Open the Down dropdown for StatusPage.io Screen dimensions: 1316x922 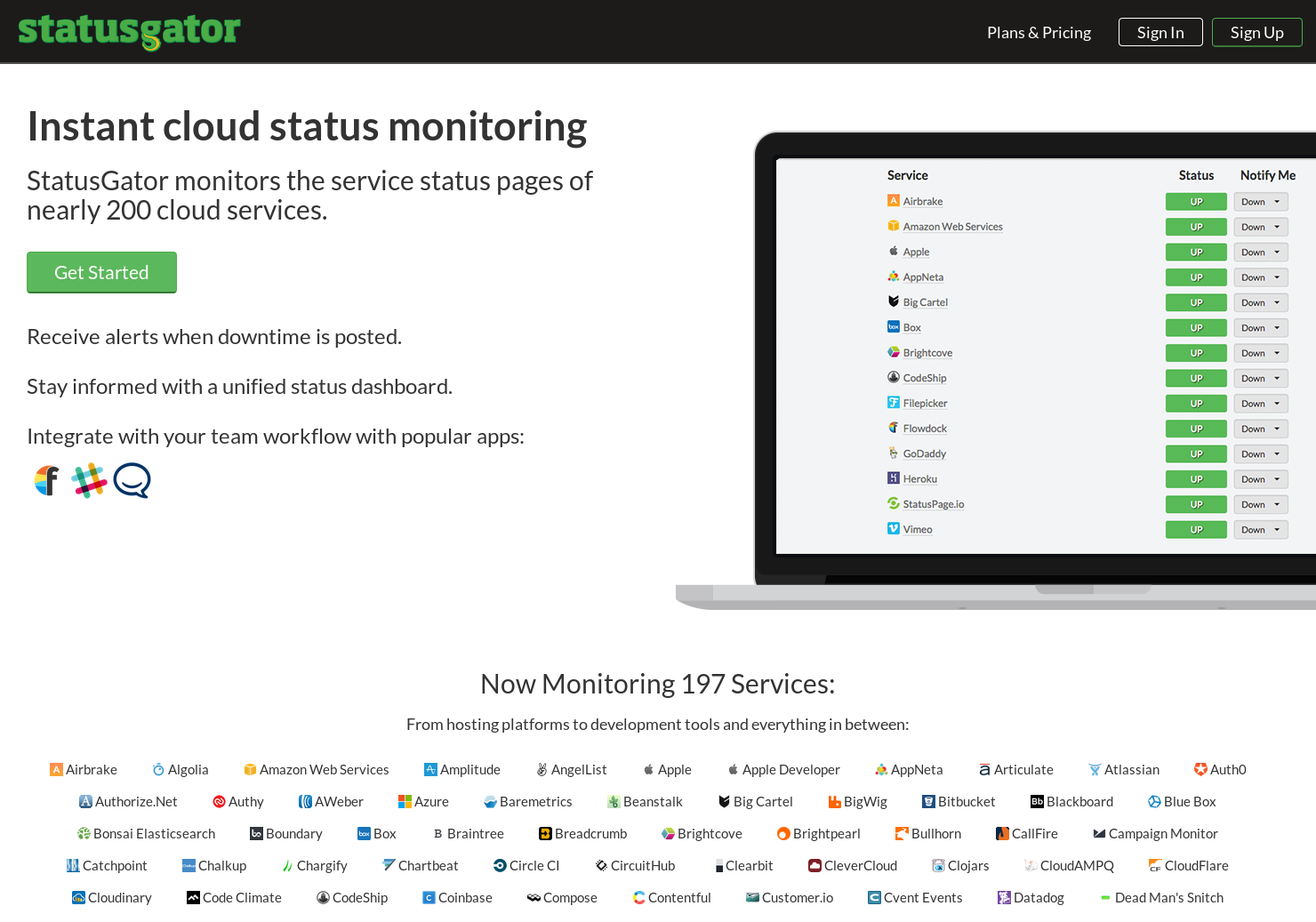(x=1260, y=504)
